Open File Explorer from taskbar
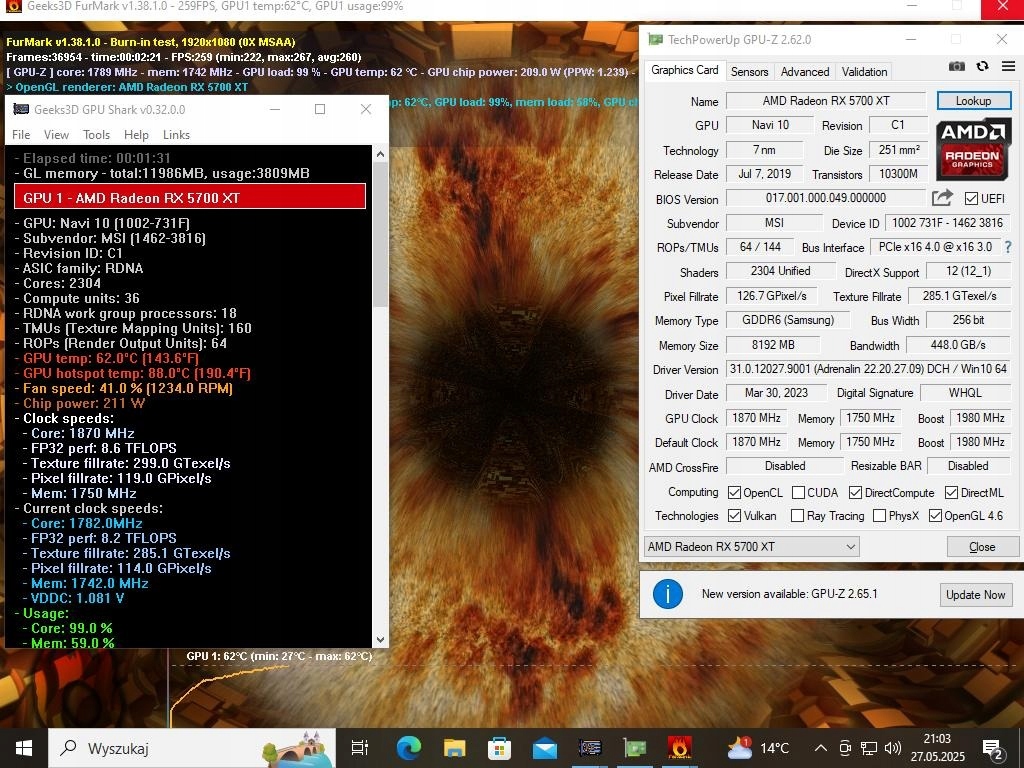1024x768 pixels. pyautogui.click(x=455, y=748)
